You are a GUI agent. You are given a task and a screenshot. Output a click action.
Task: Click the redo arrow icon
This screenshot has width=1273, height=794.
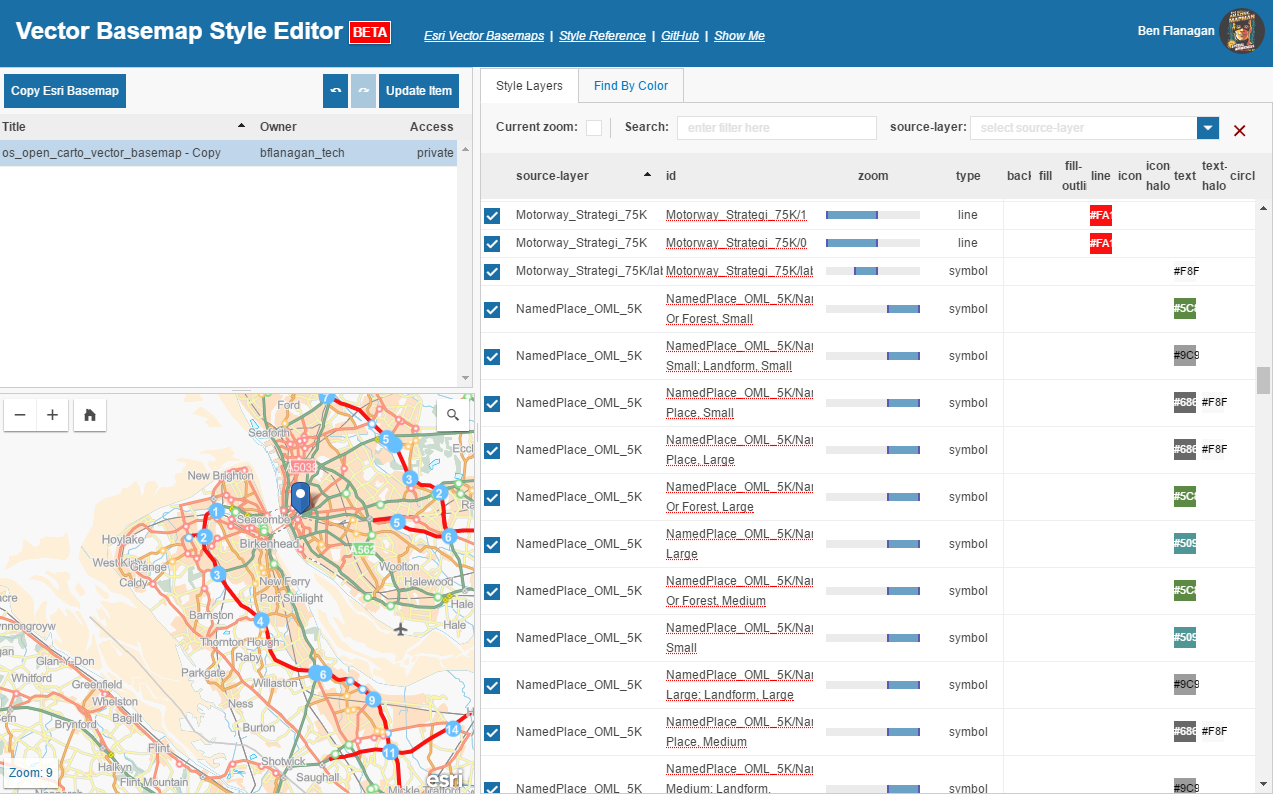click(x=364, y=91)
